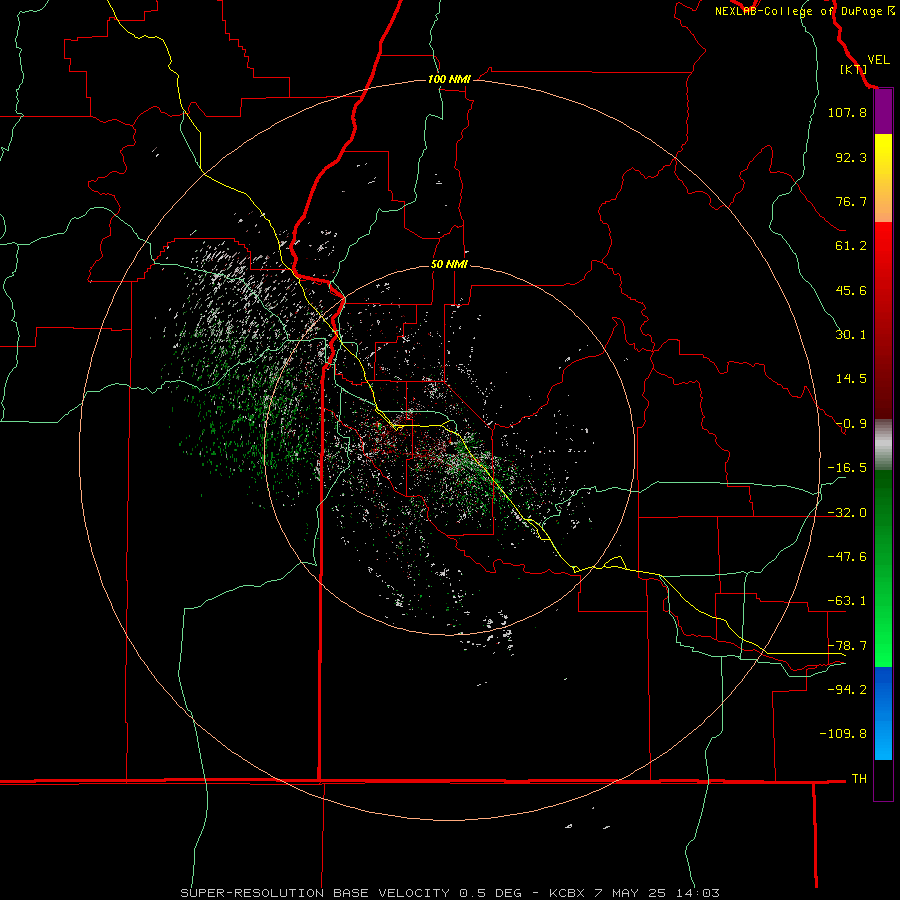This screenshot has width=900, height=900.
Task: Click the 100 NMI range ring label
Action: click(x=449, y=79)
